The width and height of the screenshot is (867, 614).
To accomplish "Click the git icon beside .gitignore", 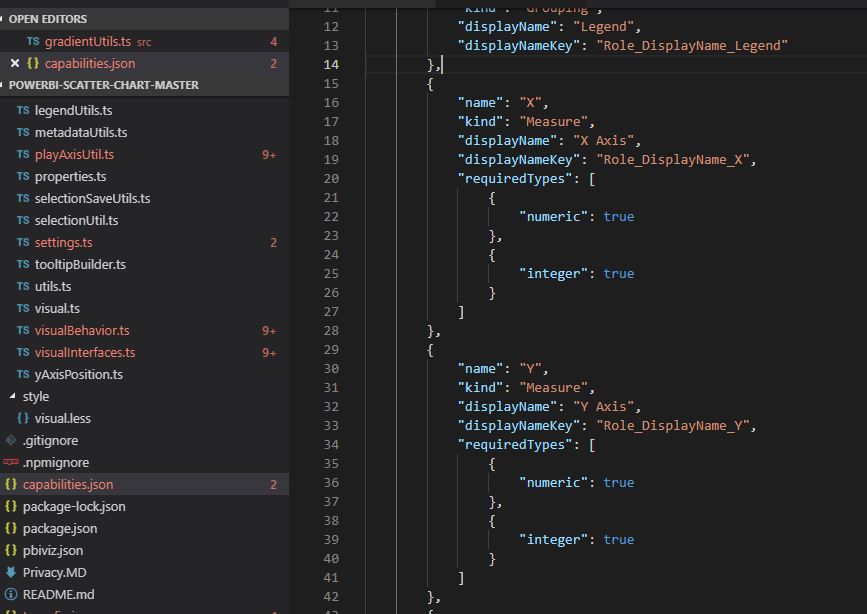I will click(11, 440).
